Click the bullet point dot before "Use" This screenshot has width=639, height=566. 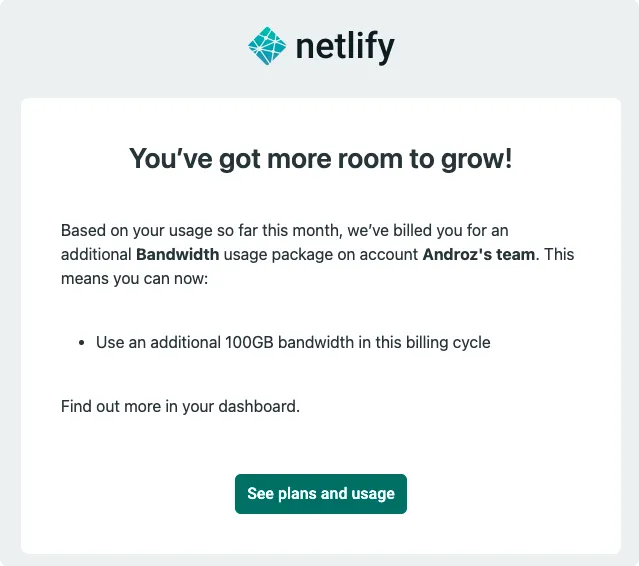click(81, 343)
